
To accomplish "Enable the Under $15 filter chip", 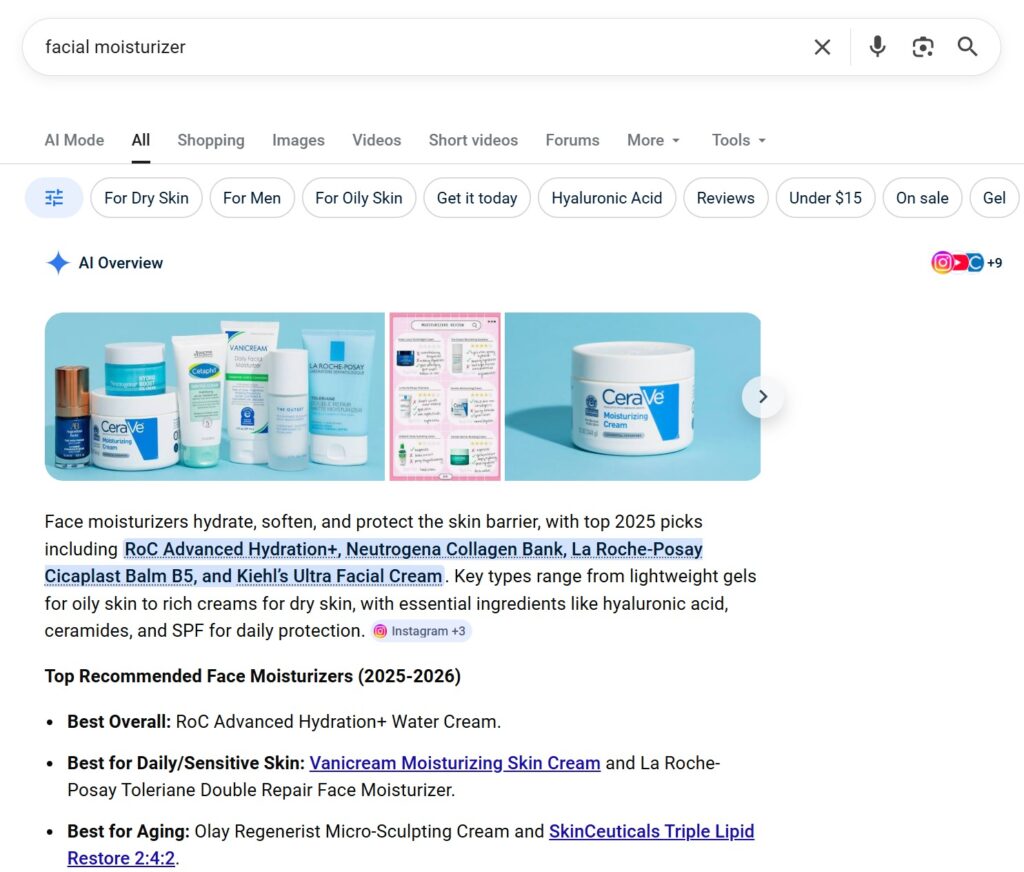I will [825, 198].
